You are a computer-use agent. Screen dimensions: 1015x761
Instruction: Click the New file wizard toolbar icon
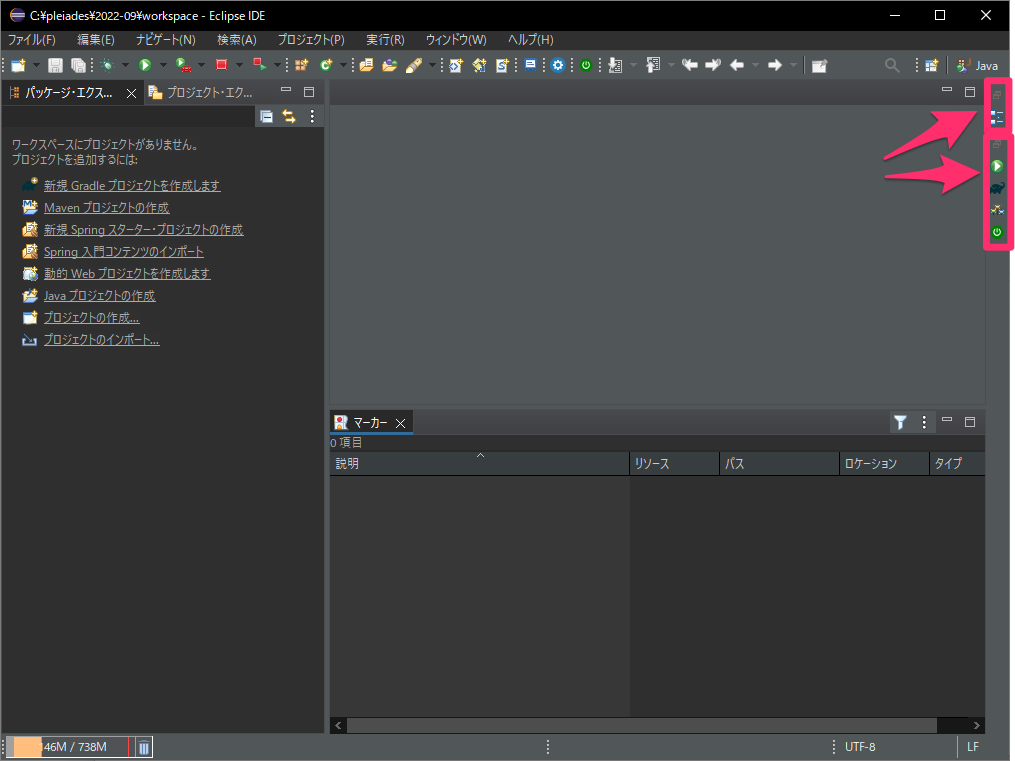18,65
